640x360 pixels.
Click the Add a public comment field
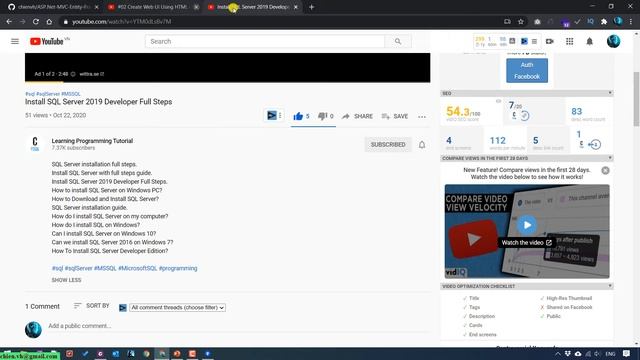pyautogui.click(x=239, y=326)
